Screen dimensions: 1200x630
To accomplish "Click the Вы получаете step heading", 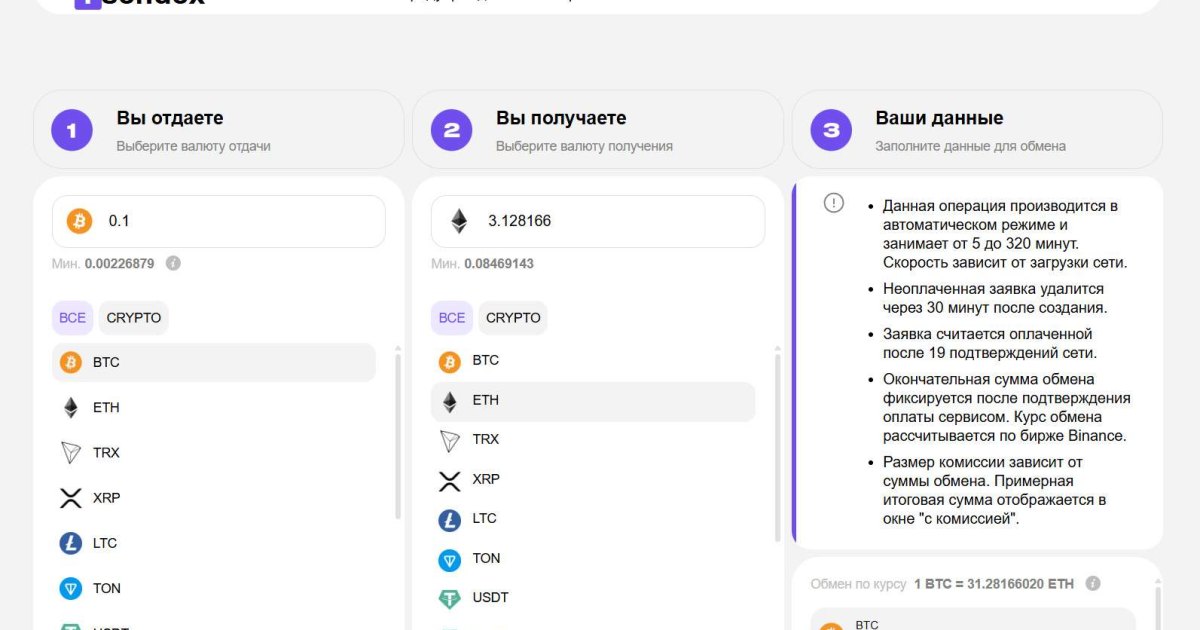I will click(x=561, y=118).
